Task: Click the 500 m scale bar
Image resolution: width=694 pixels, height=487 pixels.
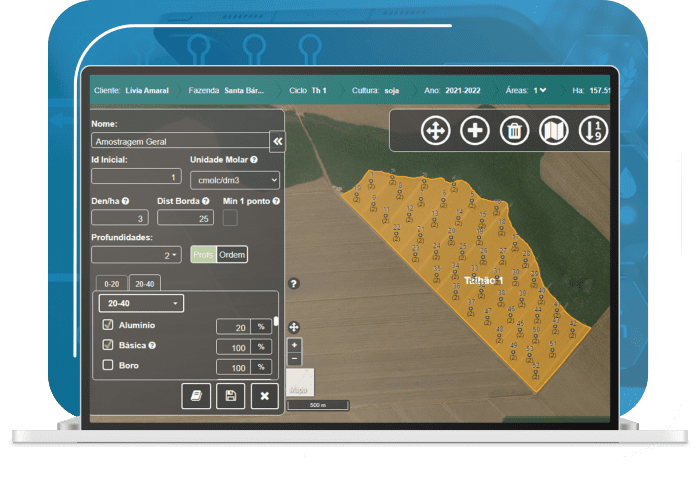Action: pos(318,405)
